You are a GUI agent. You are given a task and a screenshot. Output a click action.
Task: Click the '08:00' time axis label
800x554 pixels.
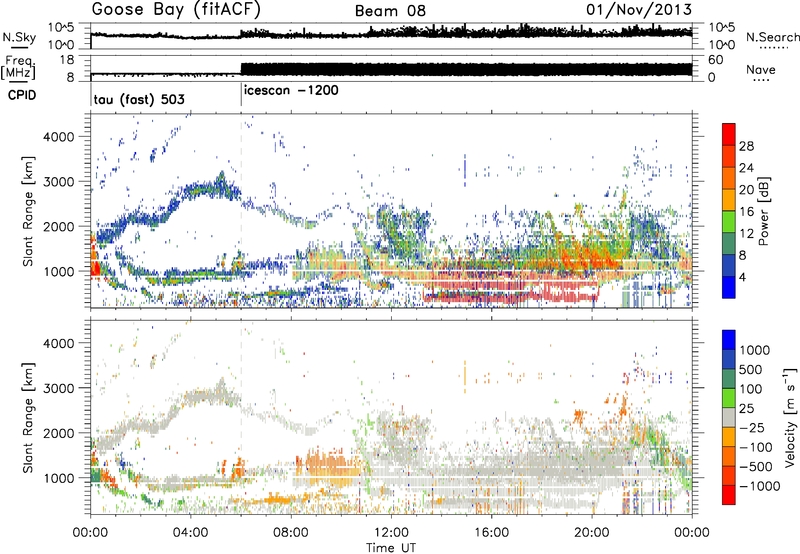point(291,533)
